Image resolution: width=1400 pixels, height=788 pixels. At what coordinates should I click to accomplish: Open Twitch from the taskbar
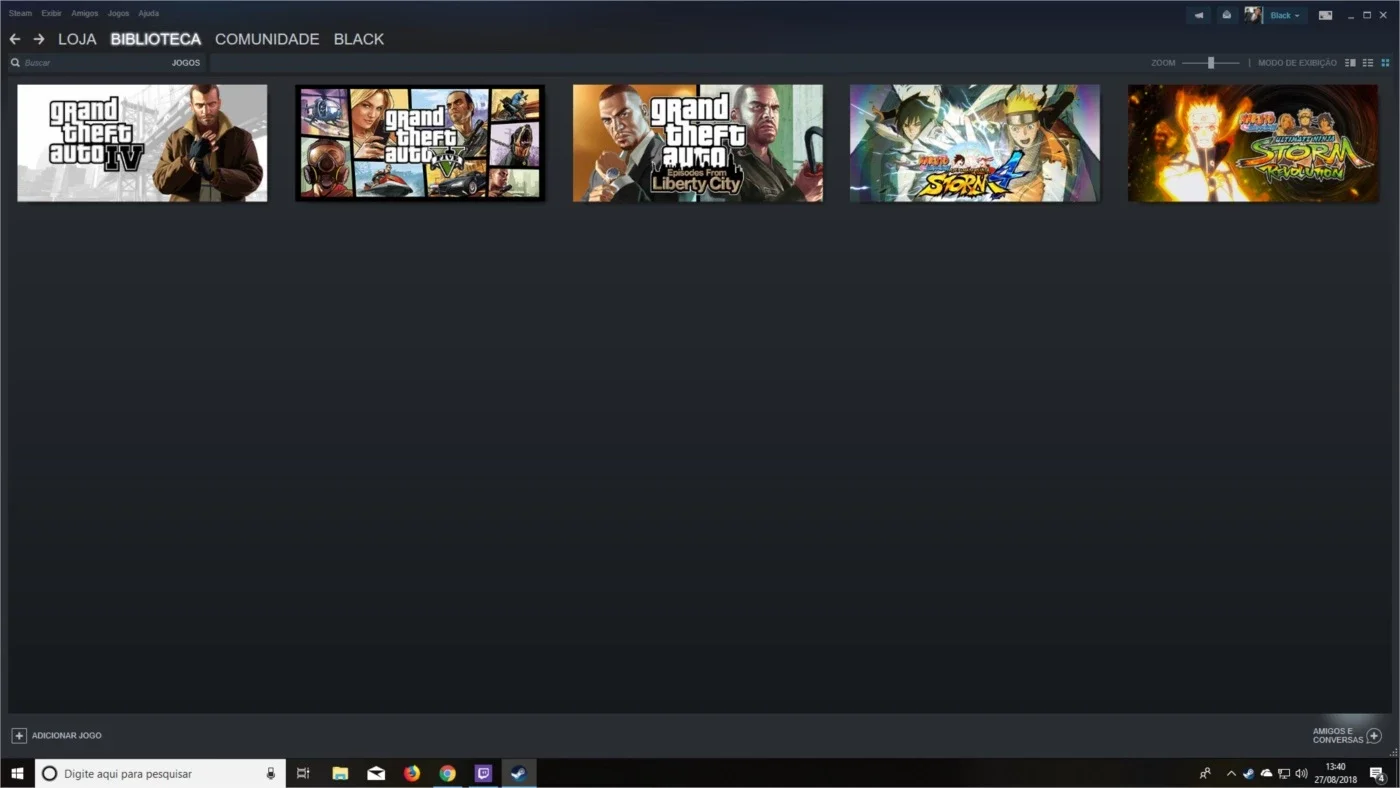click(483, 773)
